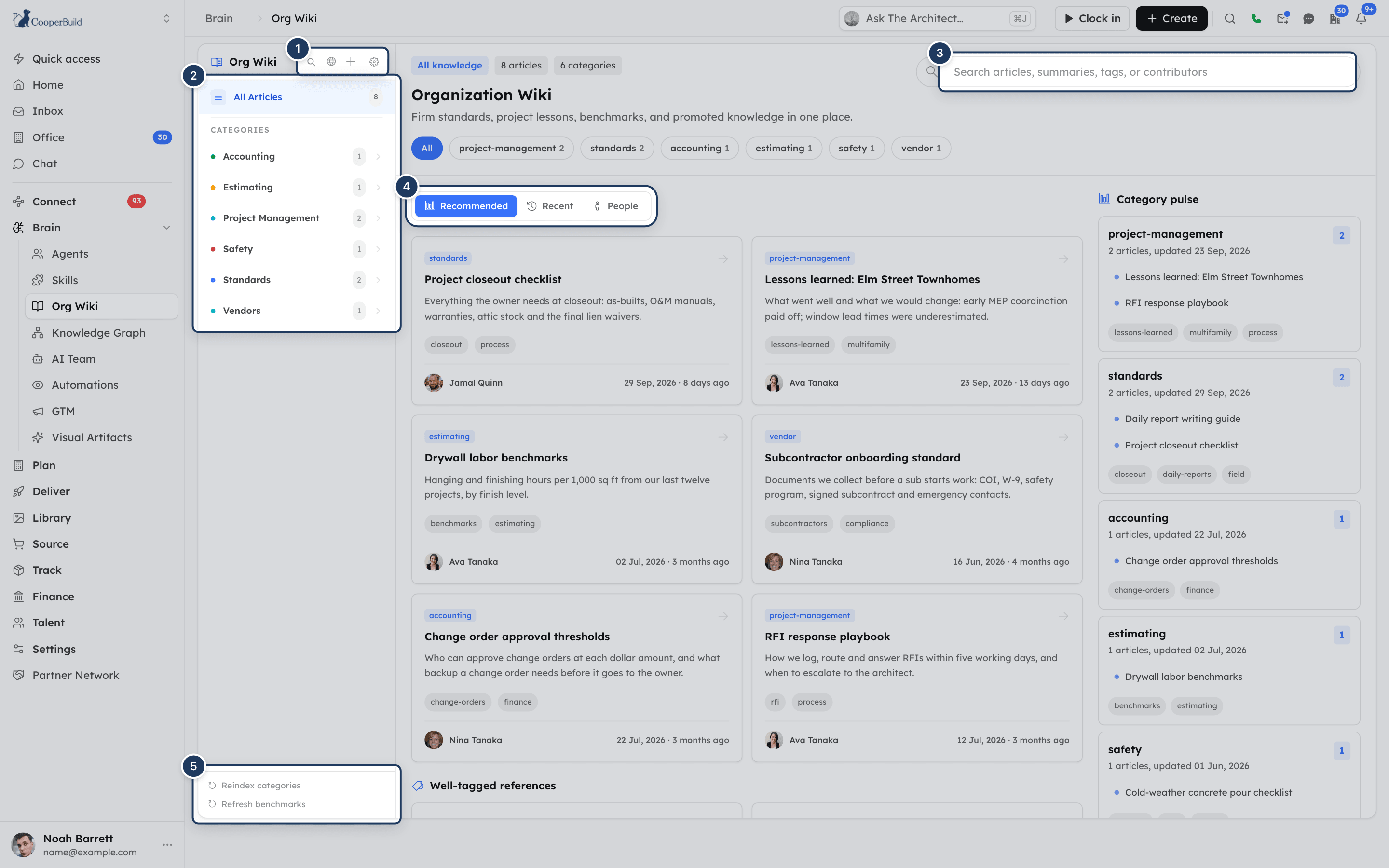Screen dimensions: 1389x868
Task: Open arrow on Drywall labor benchmarks card
Action: pos(723,437)
